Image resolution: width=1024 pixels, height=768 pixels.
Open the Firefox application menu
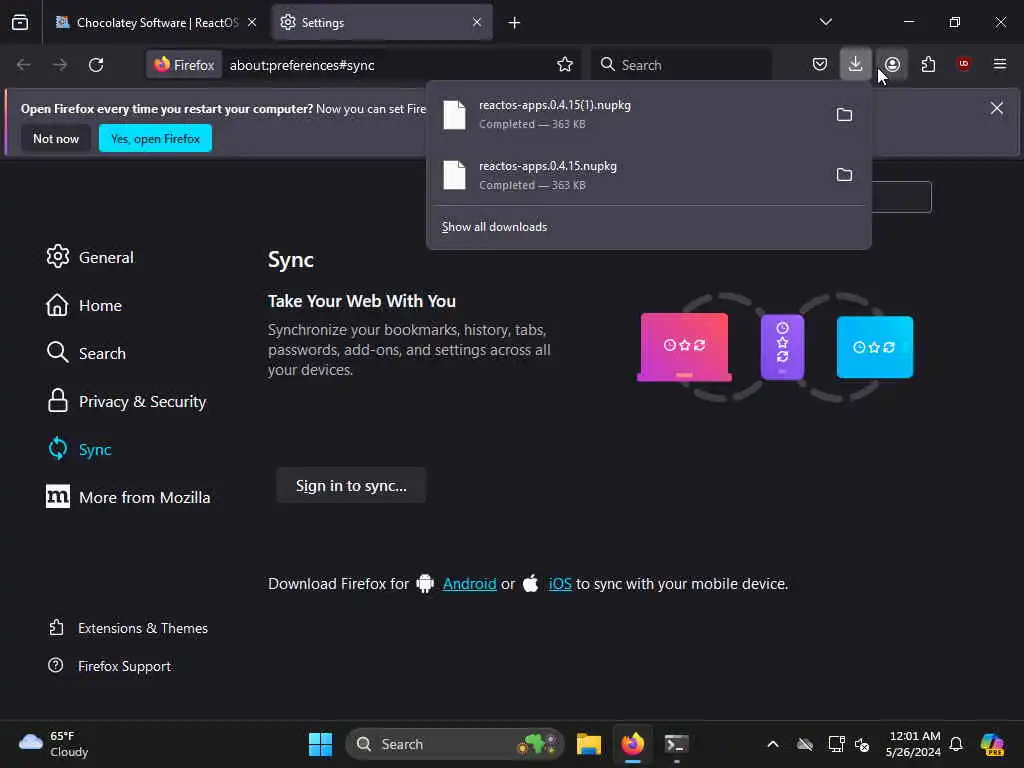[x=1000, y=64]
